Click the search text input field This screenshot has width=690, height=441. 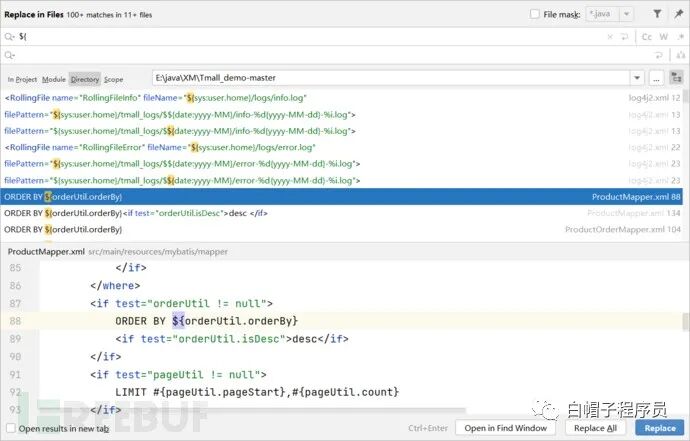click(x=310, y=37)
